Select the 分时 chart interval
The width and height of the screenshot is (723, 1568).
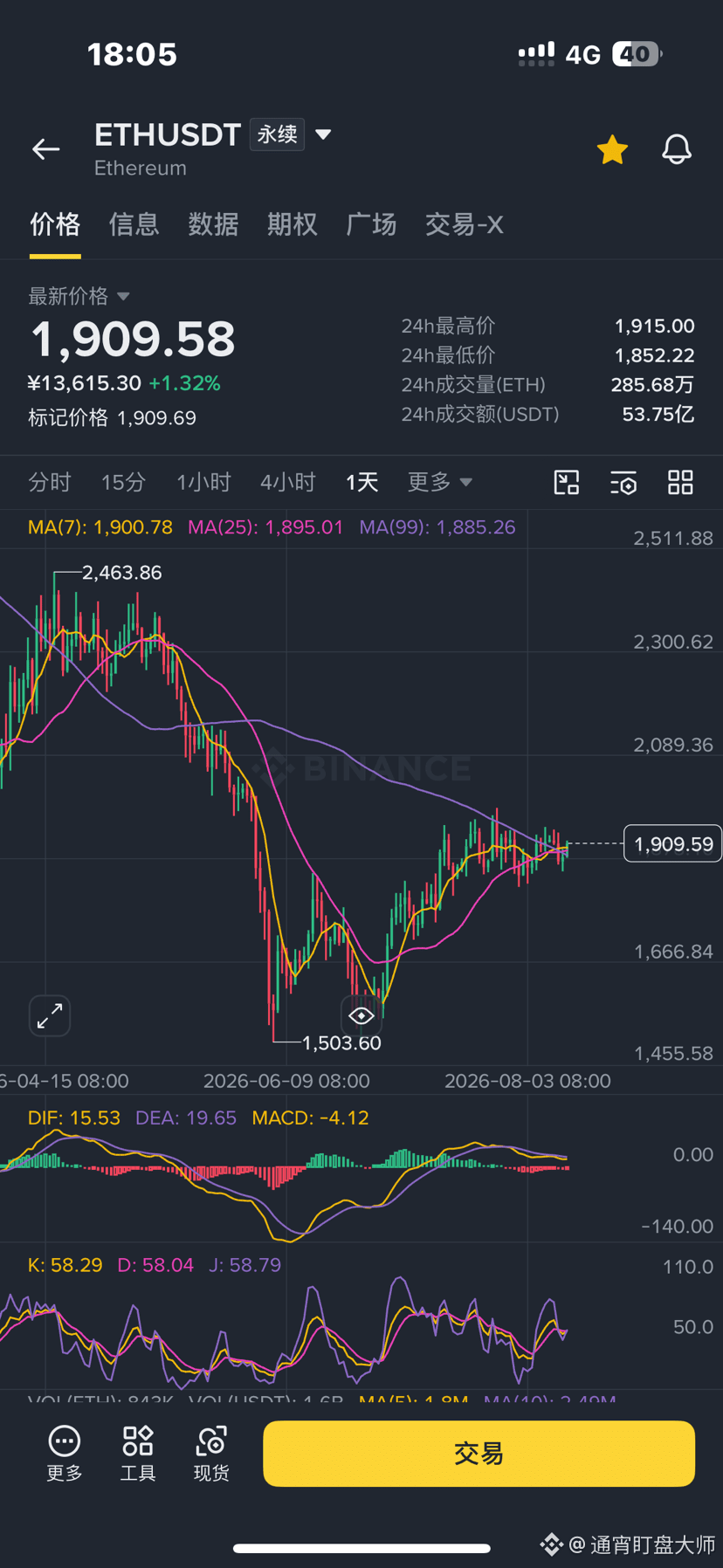coord(50,482)
